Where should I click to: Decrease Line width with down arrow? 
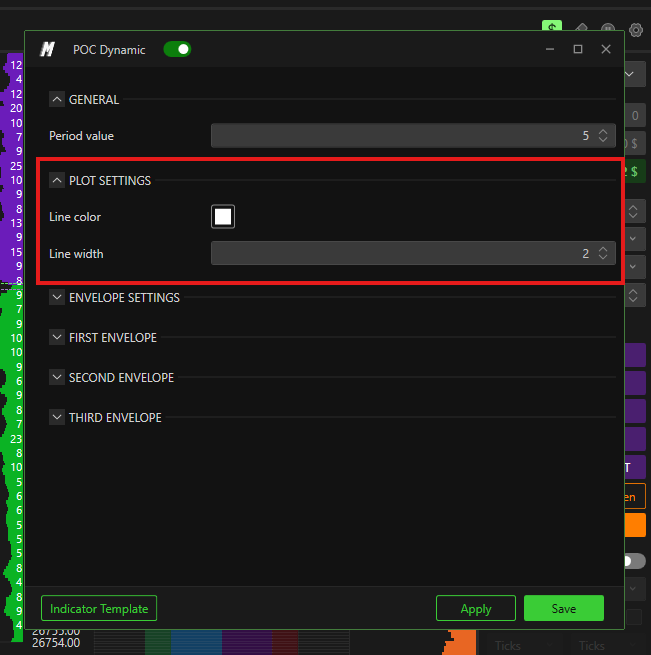point(603,257)
